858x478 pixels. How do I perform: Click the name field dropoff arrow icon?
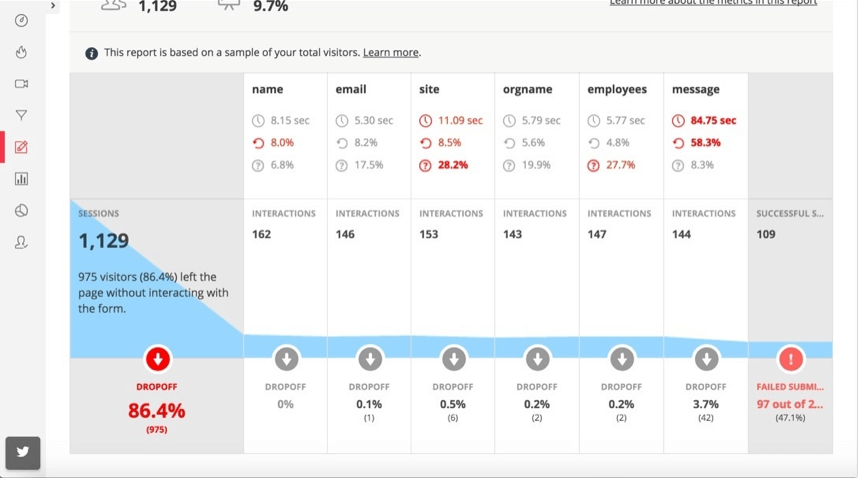(286, 359)
